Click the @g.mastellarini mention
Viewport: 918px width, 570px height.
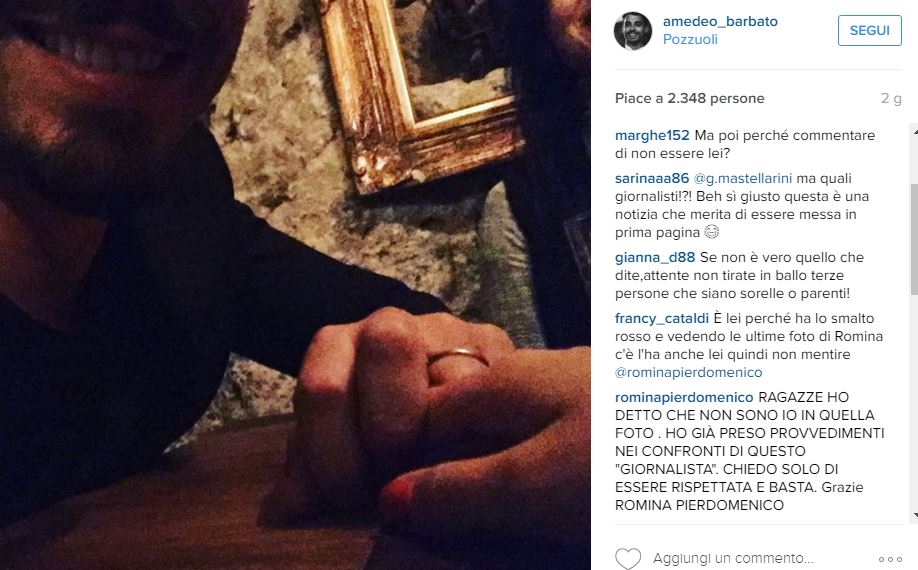tap(742, 178)
